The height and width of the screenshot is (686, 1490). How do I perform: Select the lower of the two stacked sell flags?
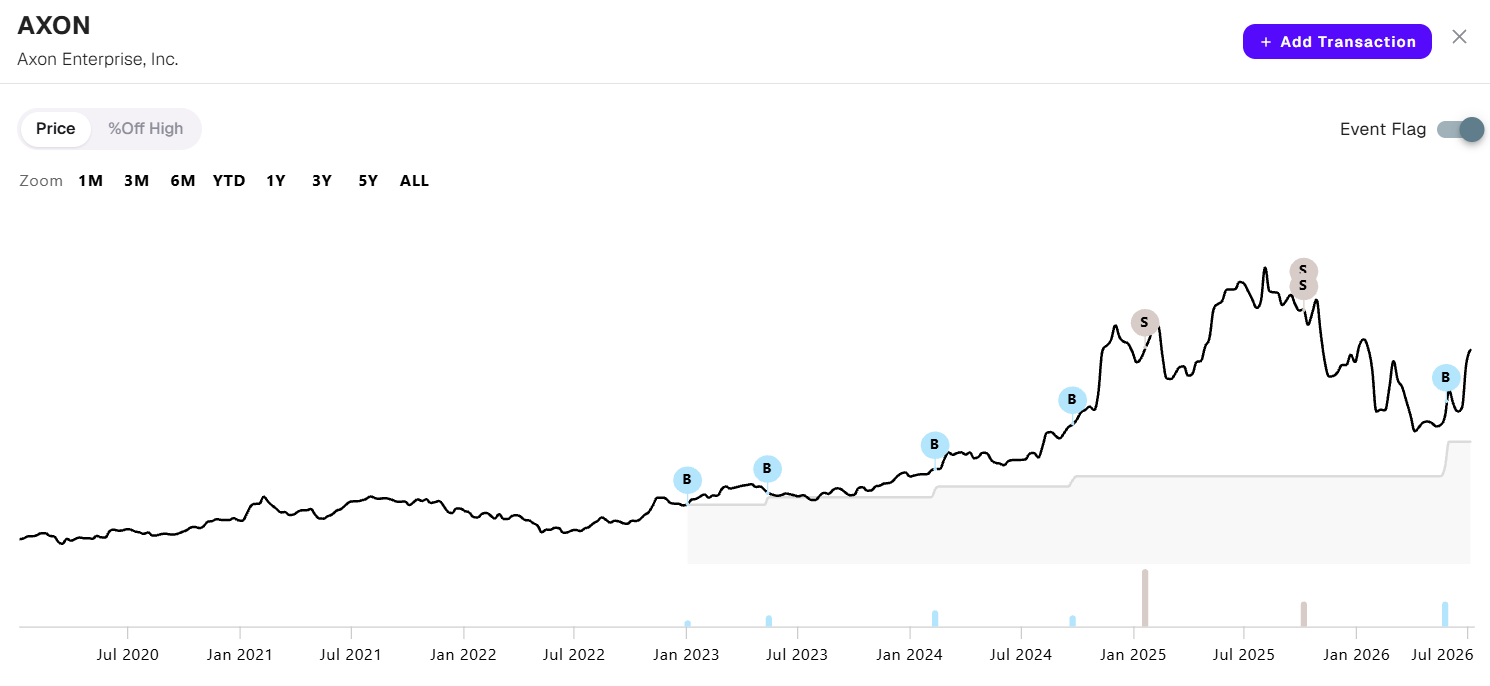coord(1303,286)
